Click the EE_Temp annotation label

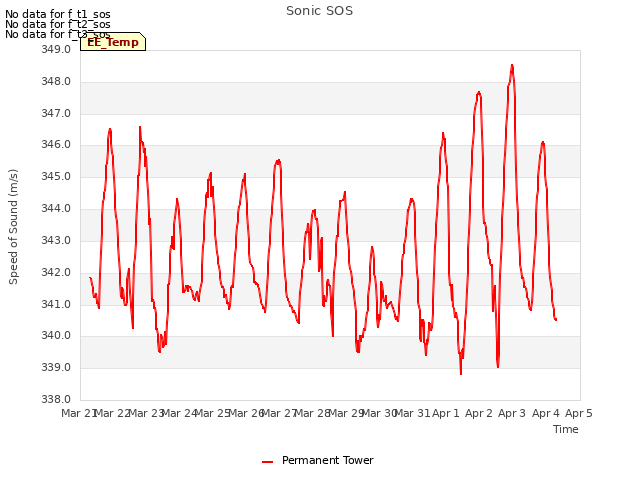[113, 42]
